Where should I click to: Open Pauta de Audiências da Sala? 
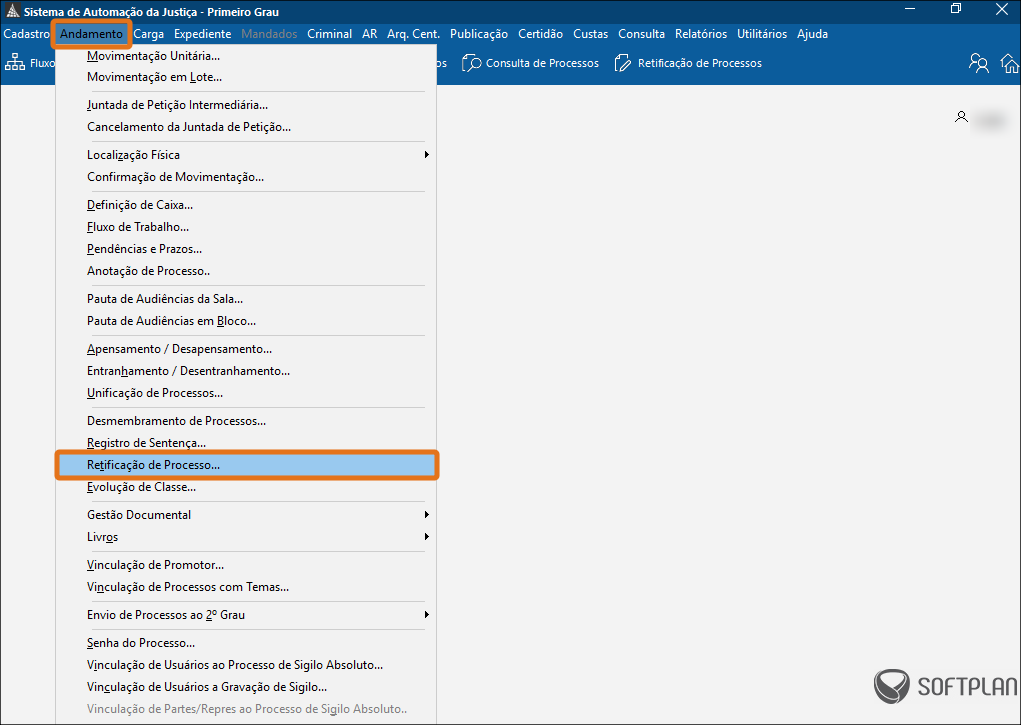tap(246, 299)
